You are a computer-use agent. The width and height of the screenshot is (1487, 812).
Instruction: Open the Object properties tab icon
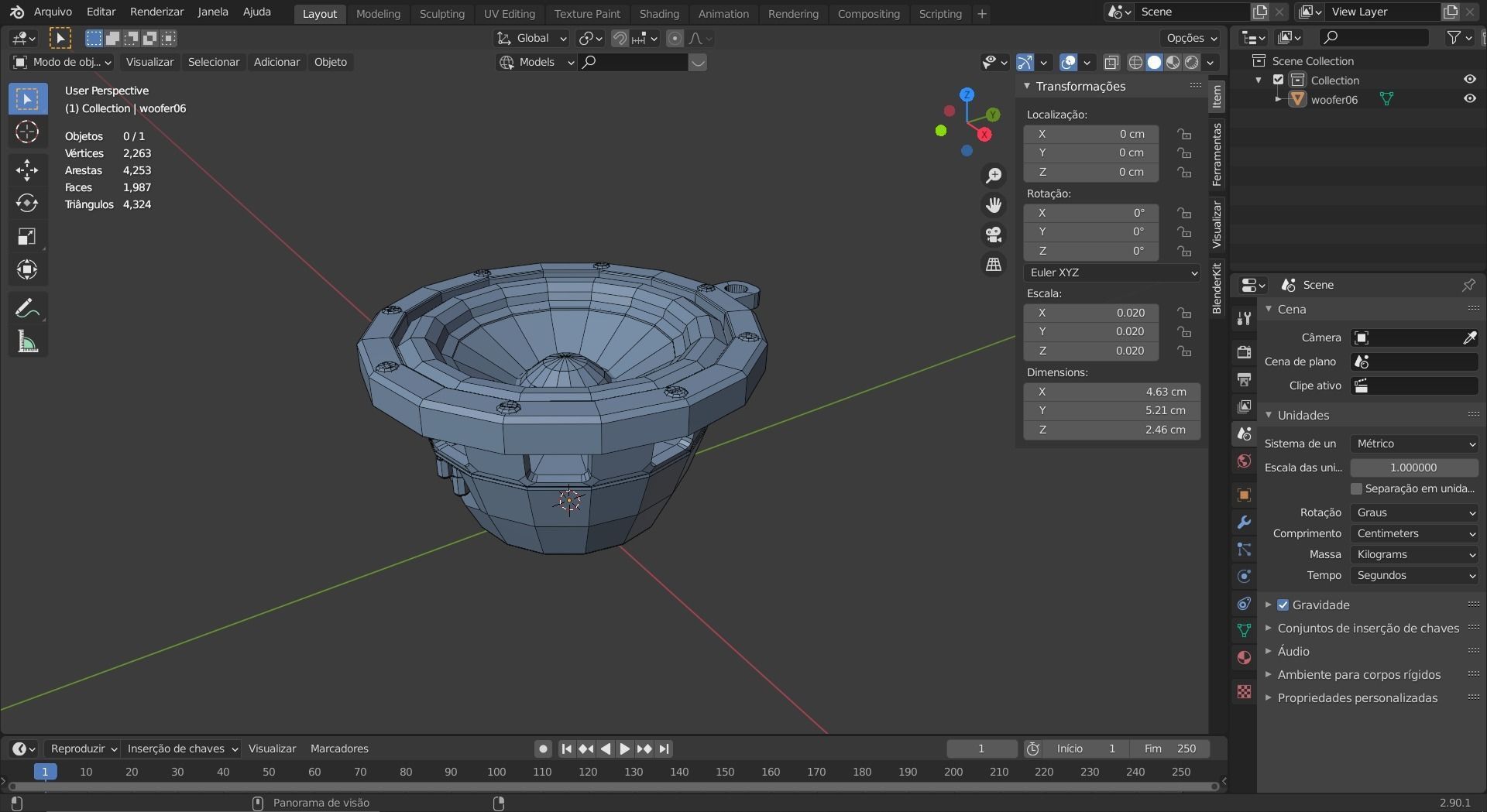point(1244,495)
